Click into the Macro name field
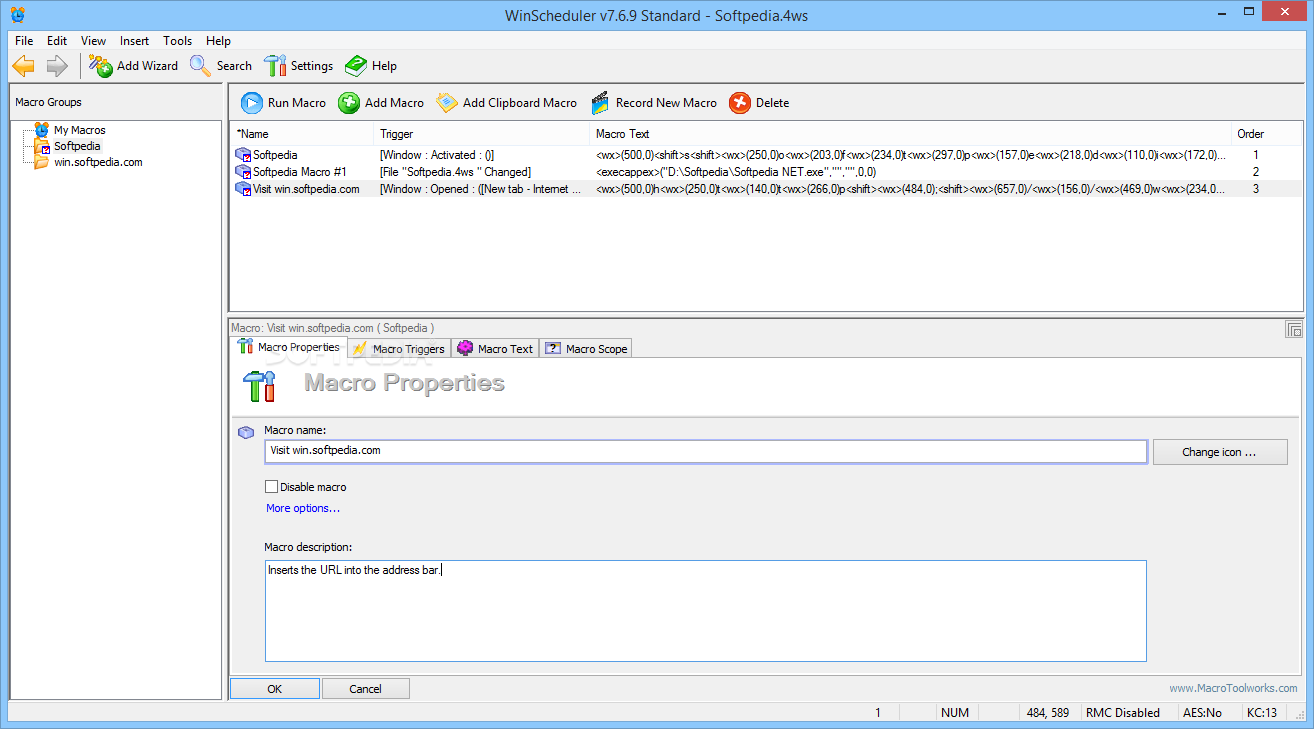1314x729 pixels. 706,451
